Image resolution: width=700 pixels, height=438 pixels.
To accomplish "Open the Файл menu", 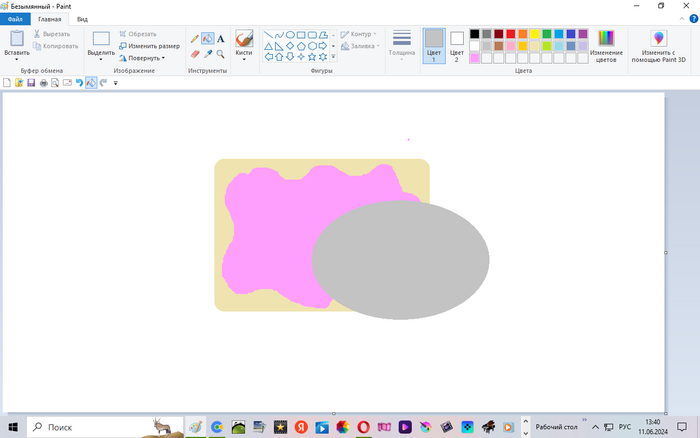I will (15, 19).
